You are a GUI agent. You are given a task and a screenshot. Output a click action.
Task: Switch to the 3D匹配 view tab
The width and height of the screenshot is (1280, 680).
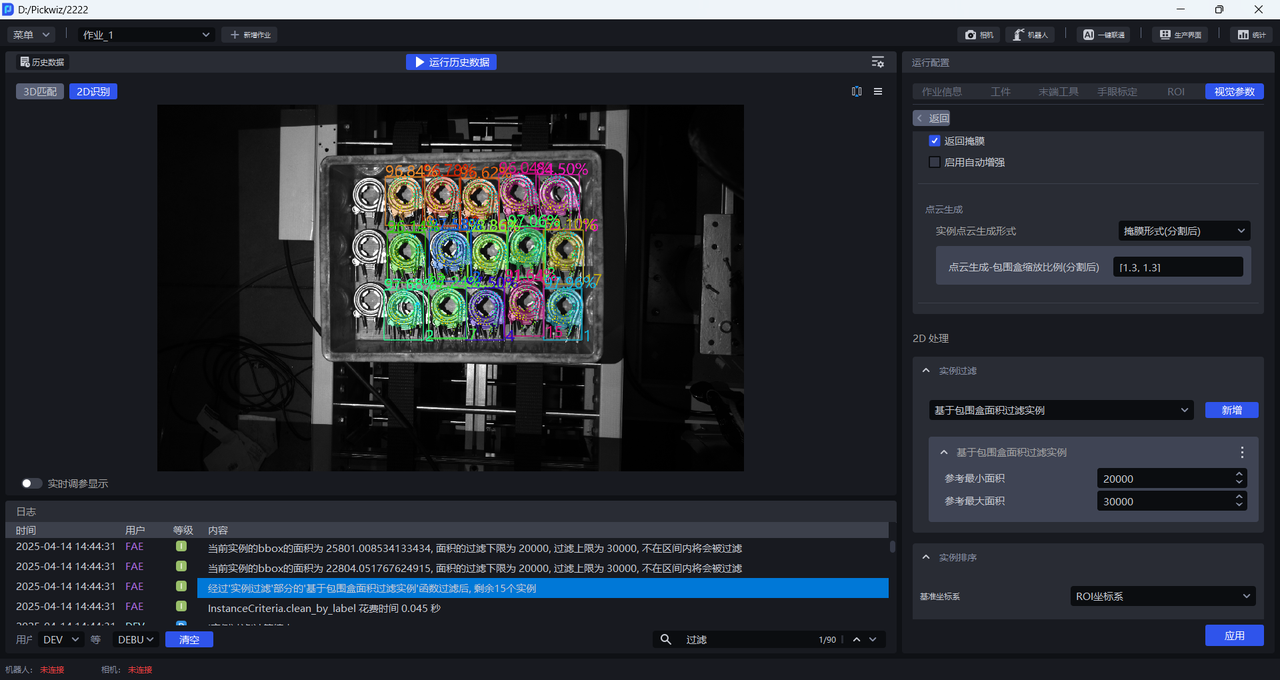40,92
